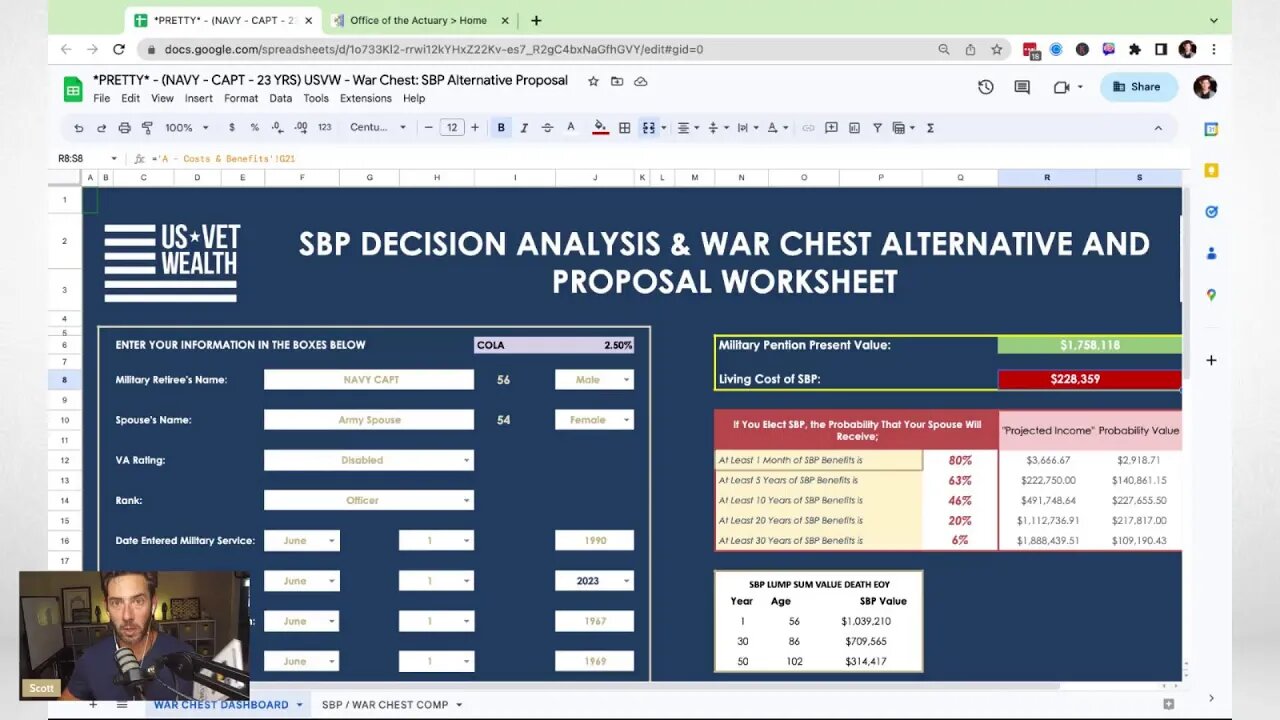This screenshot has width=1280, height=720.
Task: Activate the paint format tool
Action: click(x=147, y=128)
